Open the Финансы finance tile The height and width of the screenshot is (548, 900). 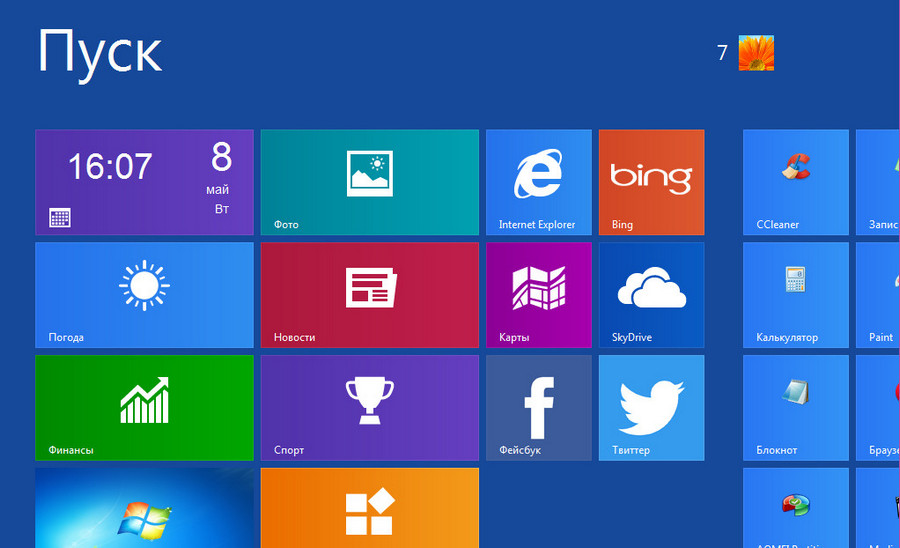tap(144, 408)
